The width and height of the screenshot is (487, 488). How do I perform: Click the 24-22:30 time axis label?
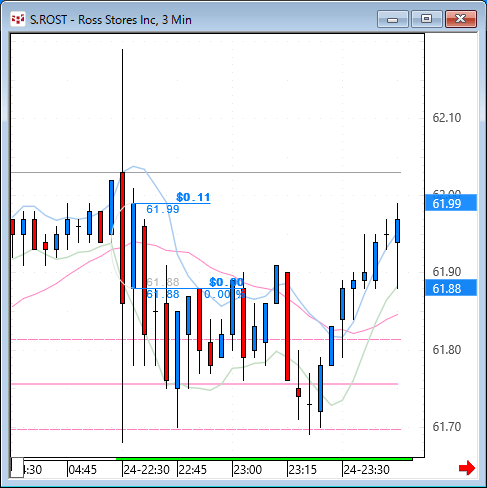point(147,470)
